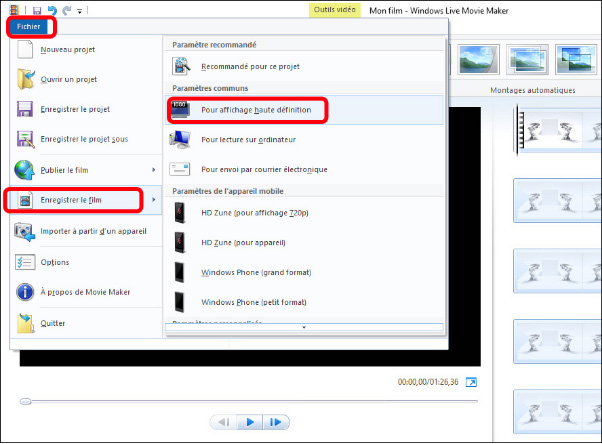Click the Windows Phone petit format icon
The width and height of the screenshot is (602, 444).
click(179, 302)
